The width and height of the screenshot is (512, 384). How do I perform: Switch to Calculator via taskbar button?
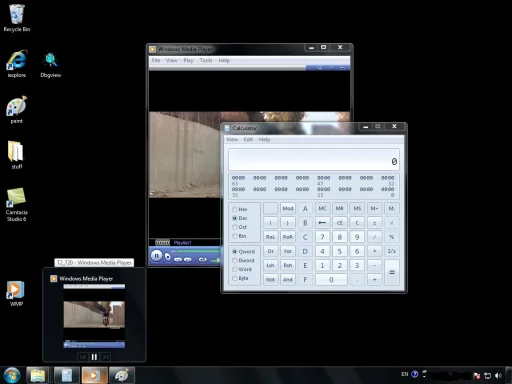point(66,375)
